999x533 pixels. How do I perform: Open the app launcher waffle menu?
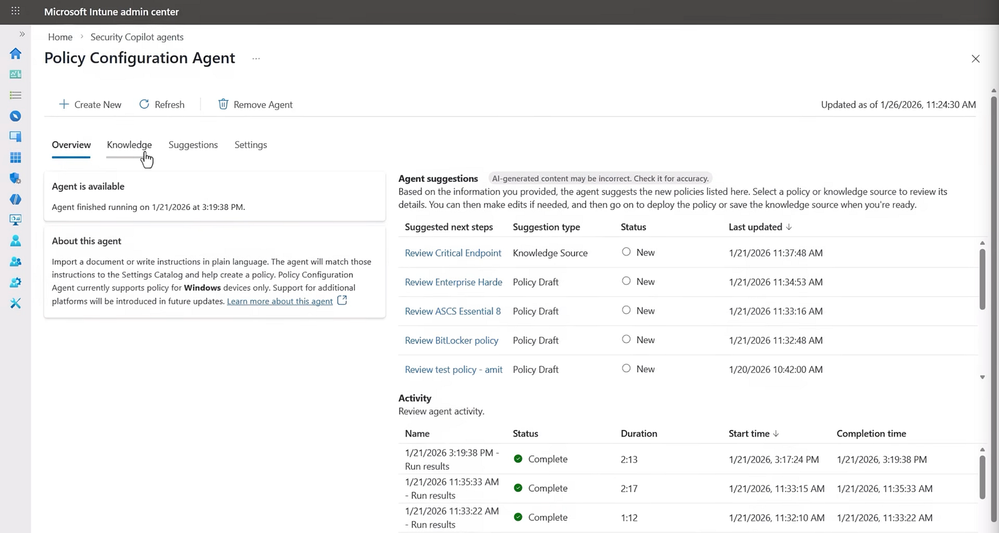pos(15,11)
